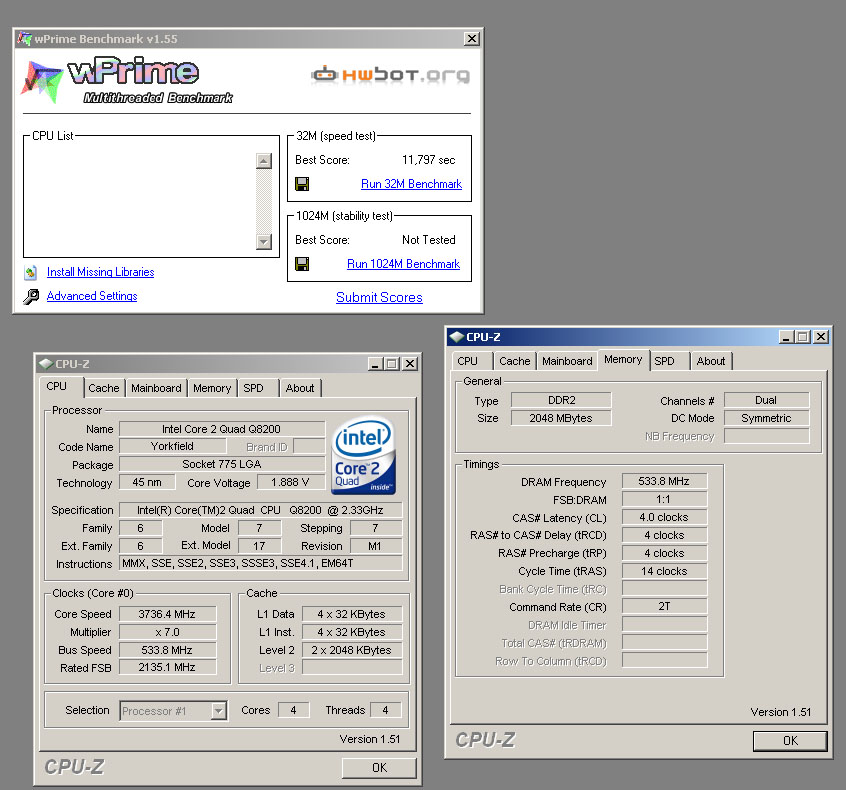Click the DC Mode field Symmetric
The width and height of the screenshot is (846, 790).
pyautogui.click(x=766, y=418)
